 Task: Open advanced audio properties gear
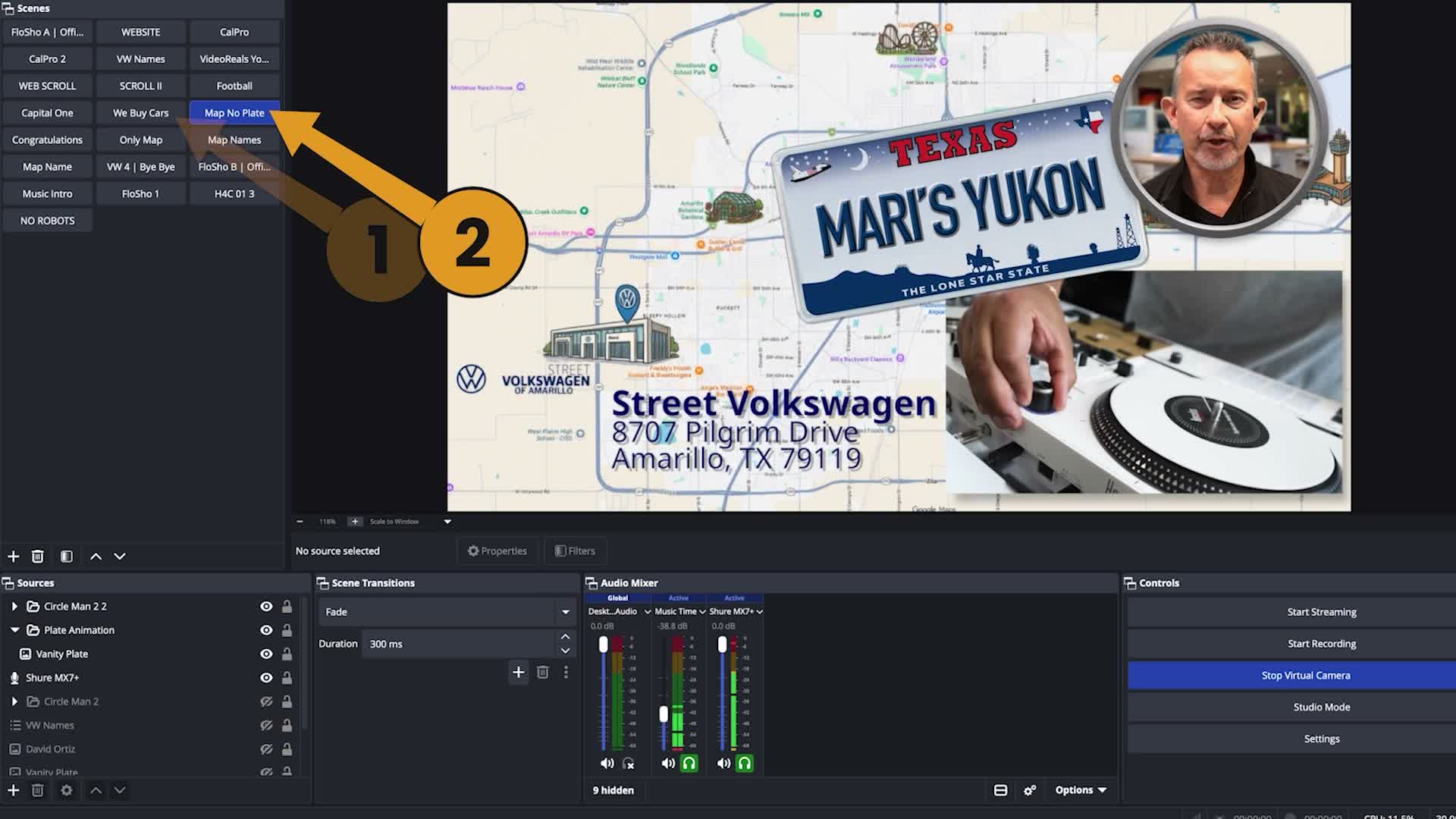click(1029, 790)
